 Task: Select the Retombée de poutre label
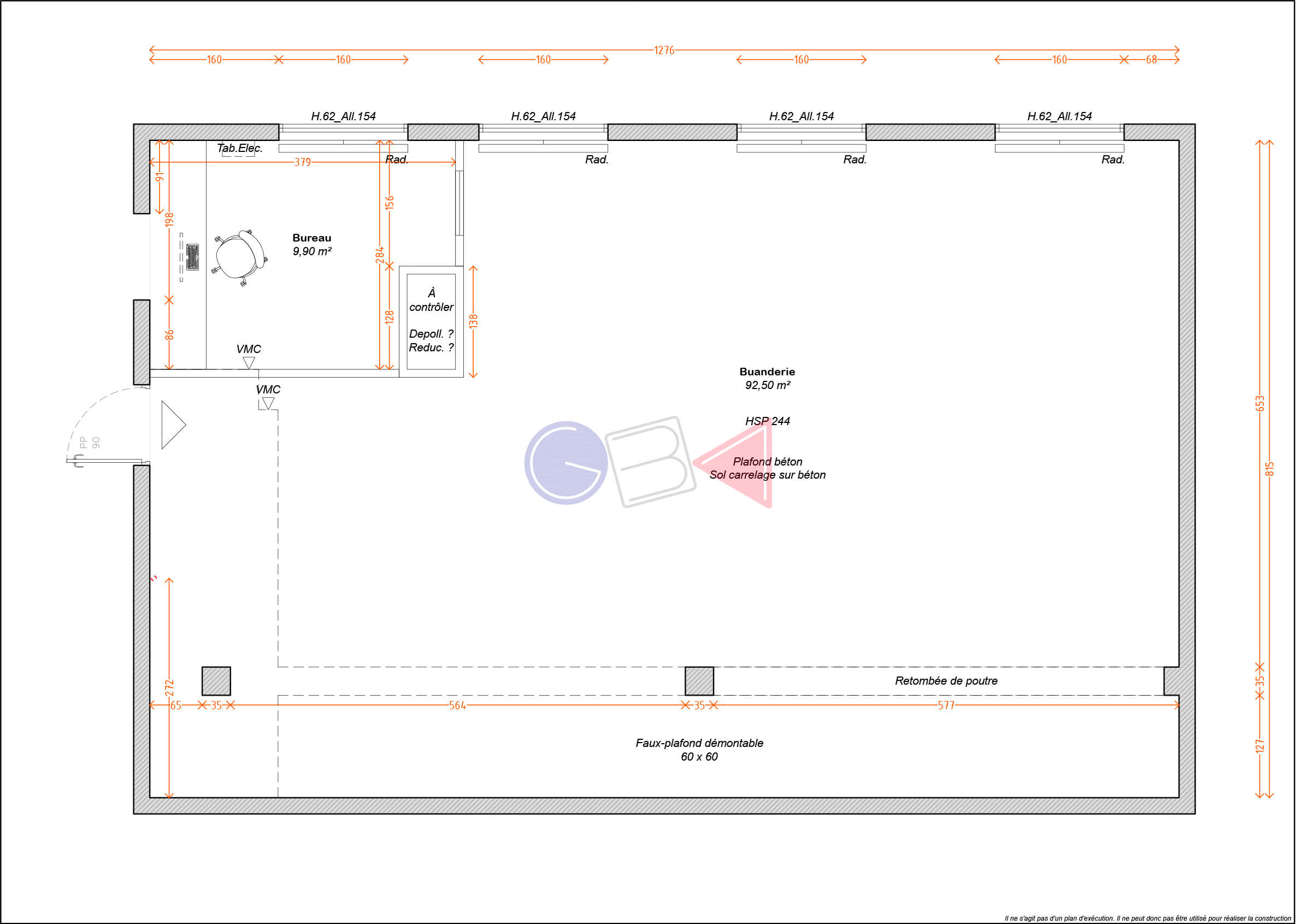click(946, 681)
